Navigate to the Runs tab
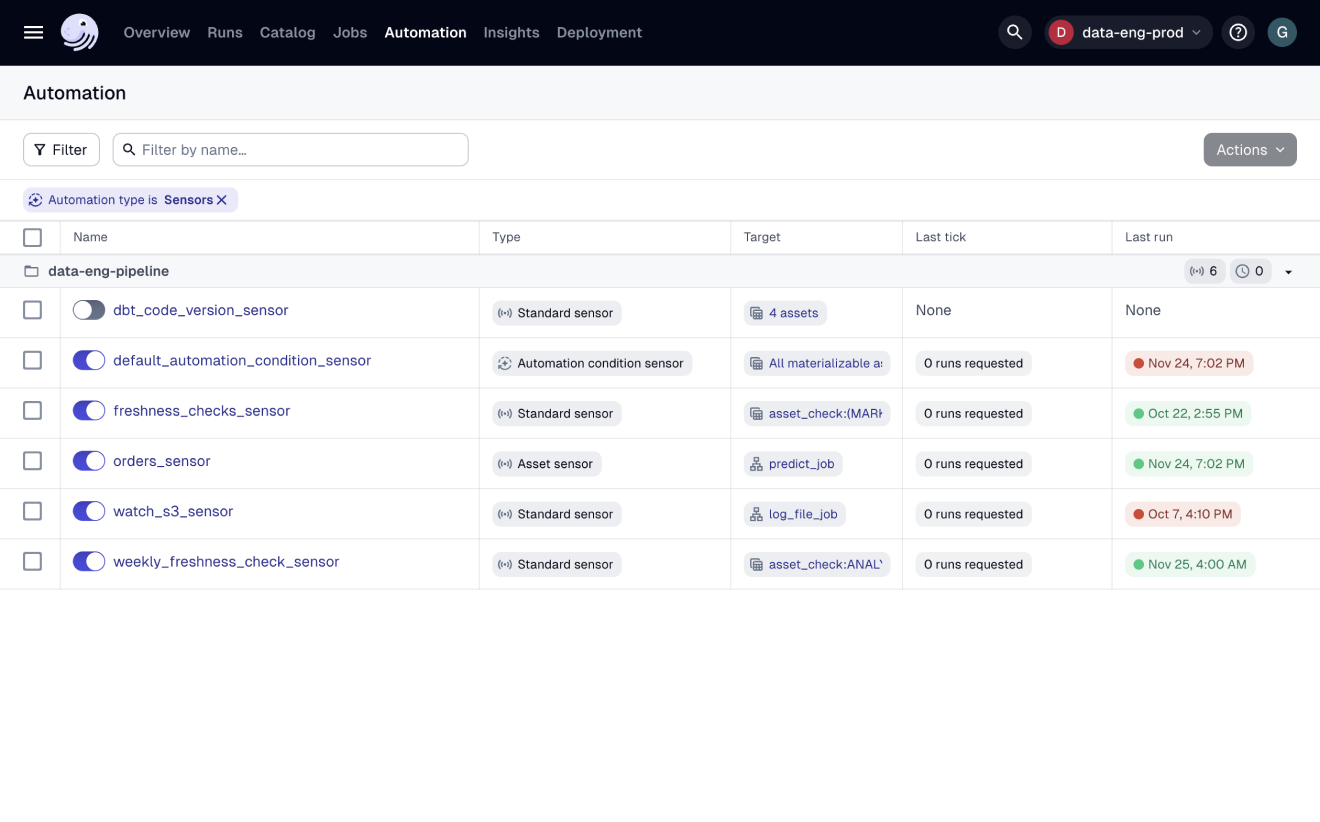The image size is (1320, 822). 224,32
